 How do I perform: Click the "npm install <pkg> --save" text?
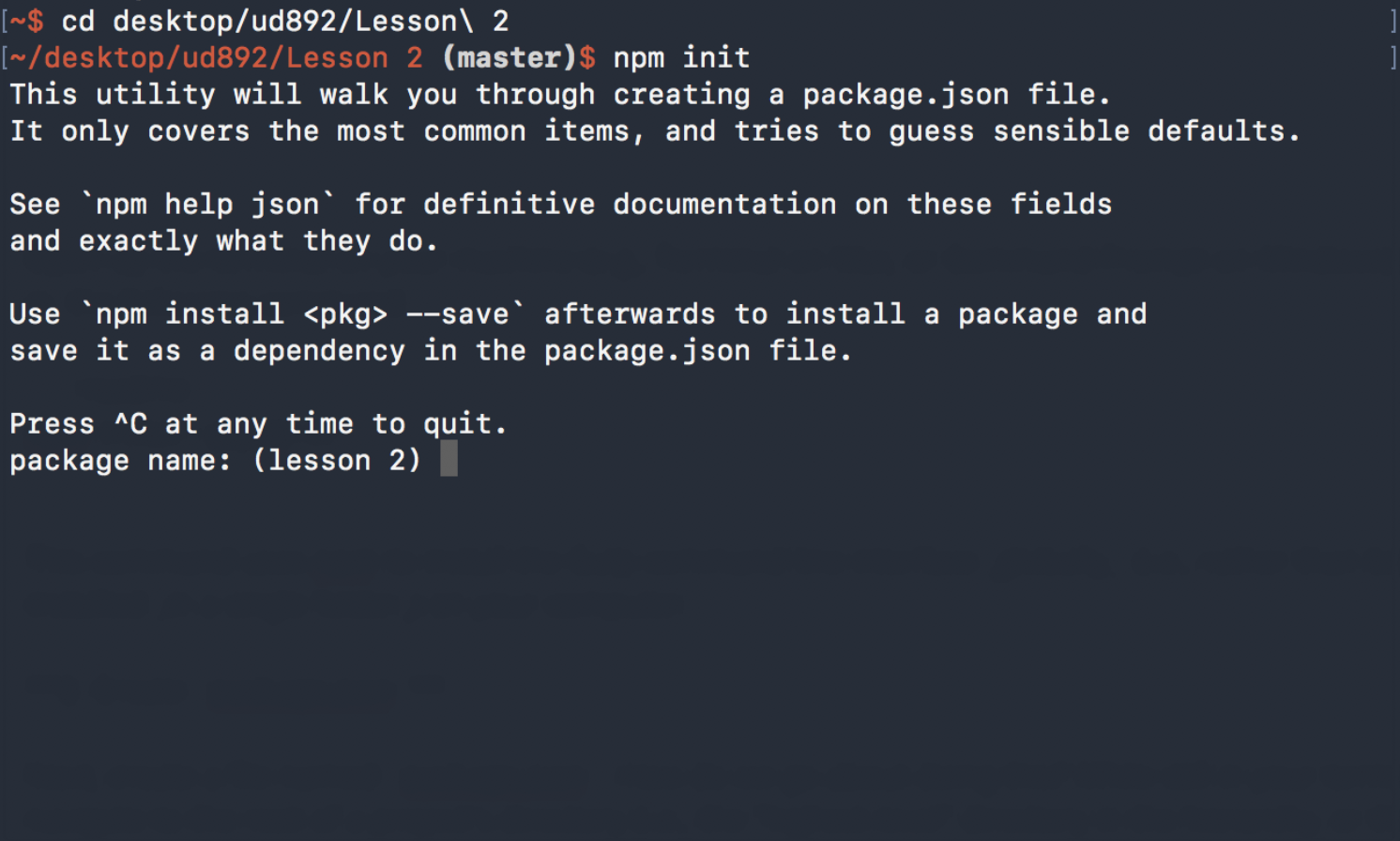(x=302, y=313)
